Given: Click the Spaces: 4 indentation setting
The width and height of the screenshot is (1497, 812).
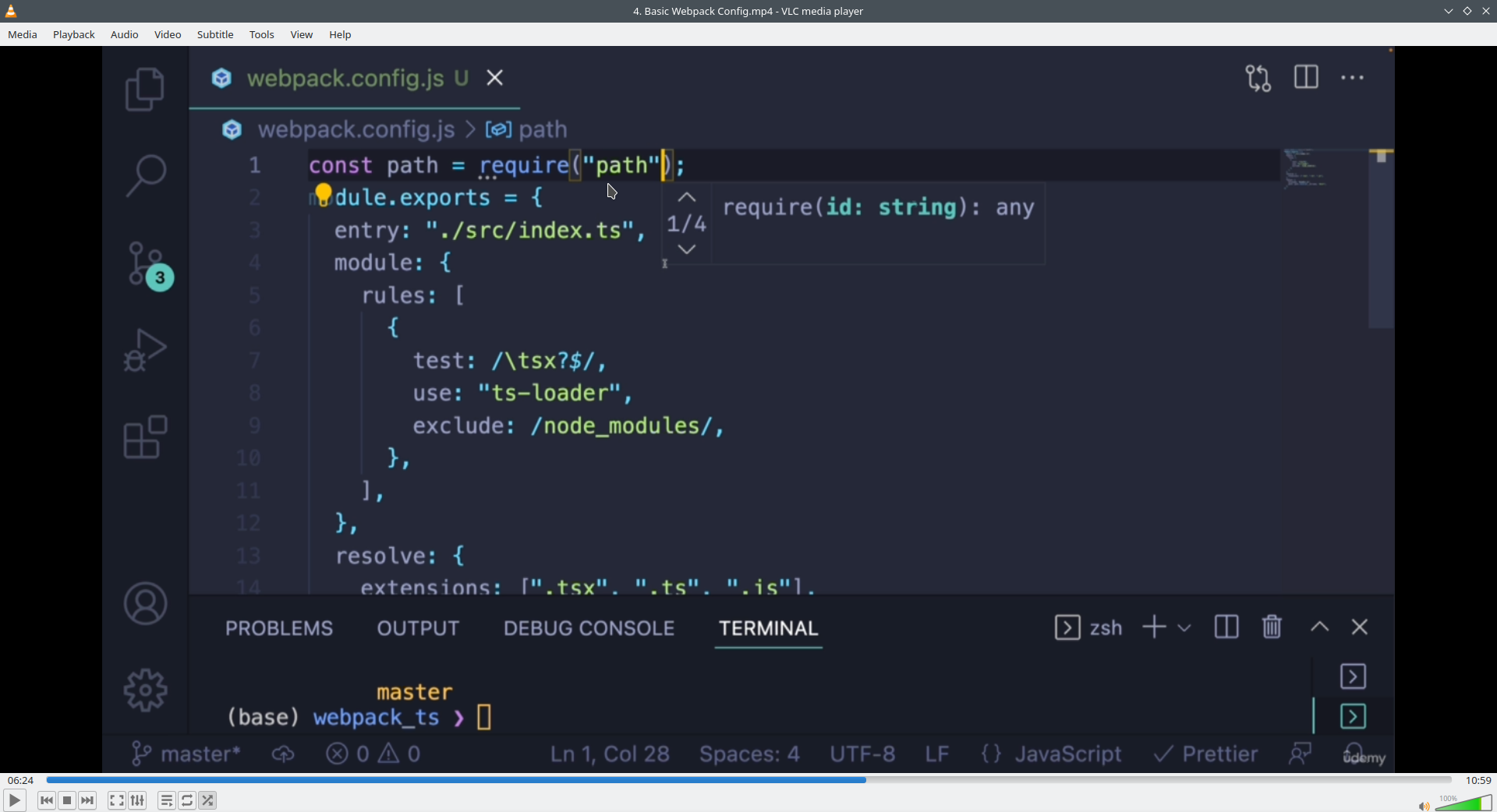Looking at the screenshot, I should [749, 754].
